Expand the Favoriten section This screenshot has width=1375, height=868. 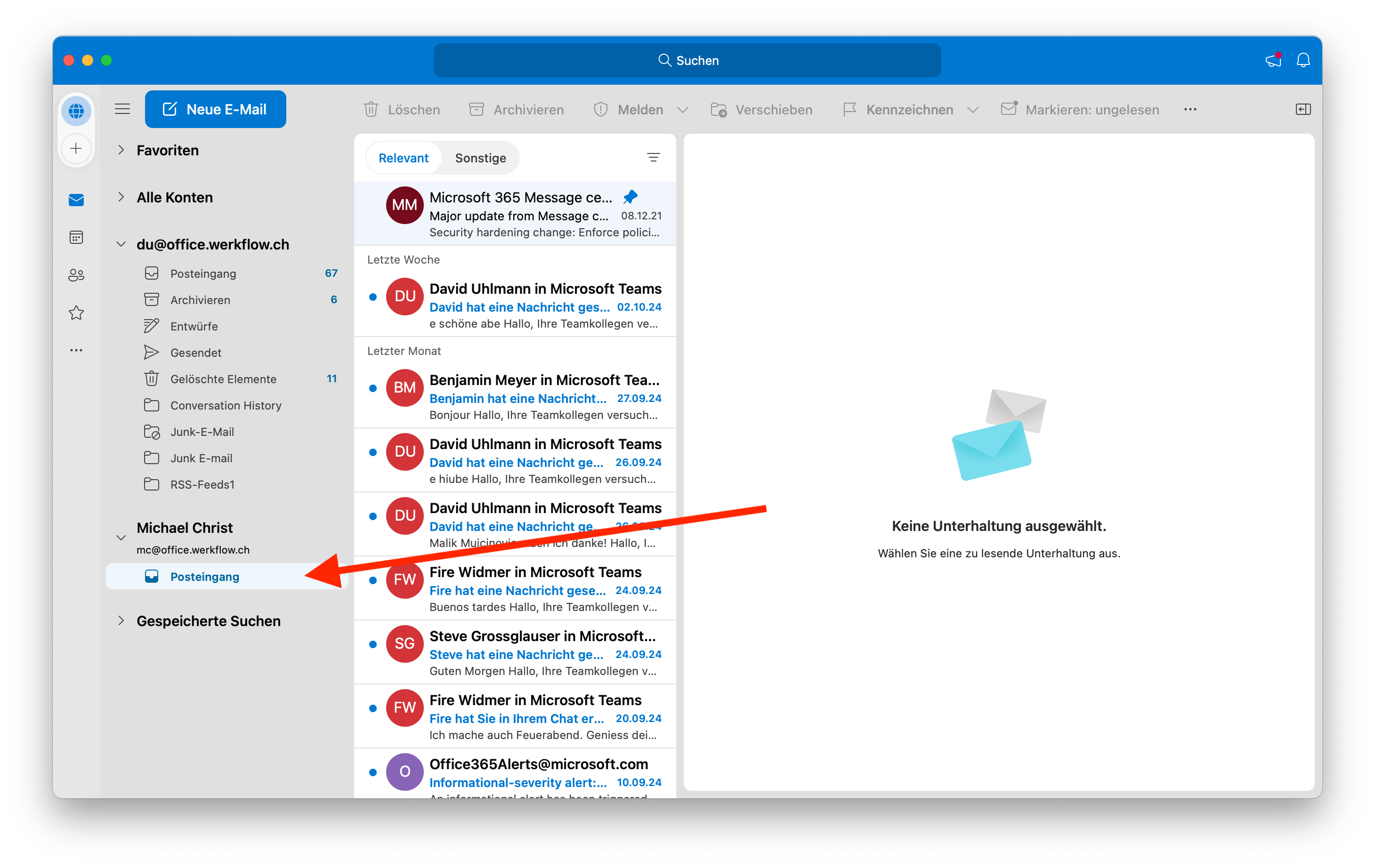tap(121, 150)
